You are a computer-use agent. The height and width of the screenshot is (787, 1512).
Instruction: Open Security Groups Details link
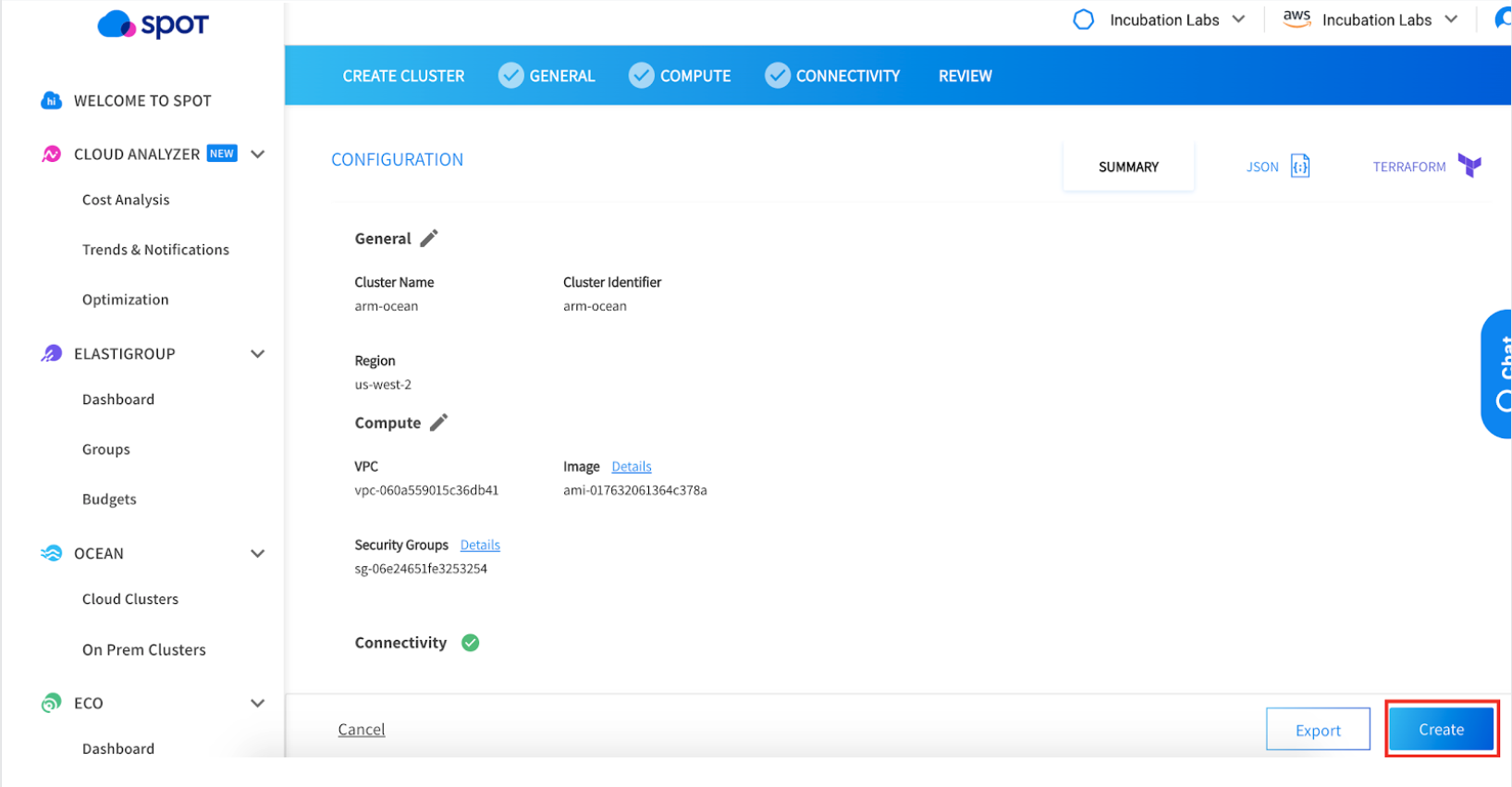480,546
